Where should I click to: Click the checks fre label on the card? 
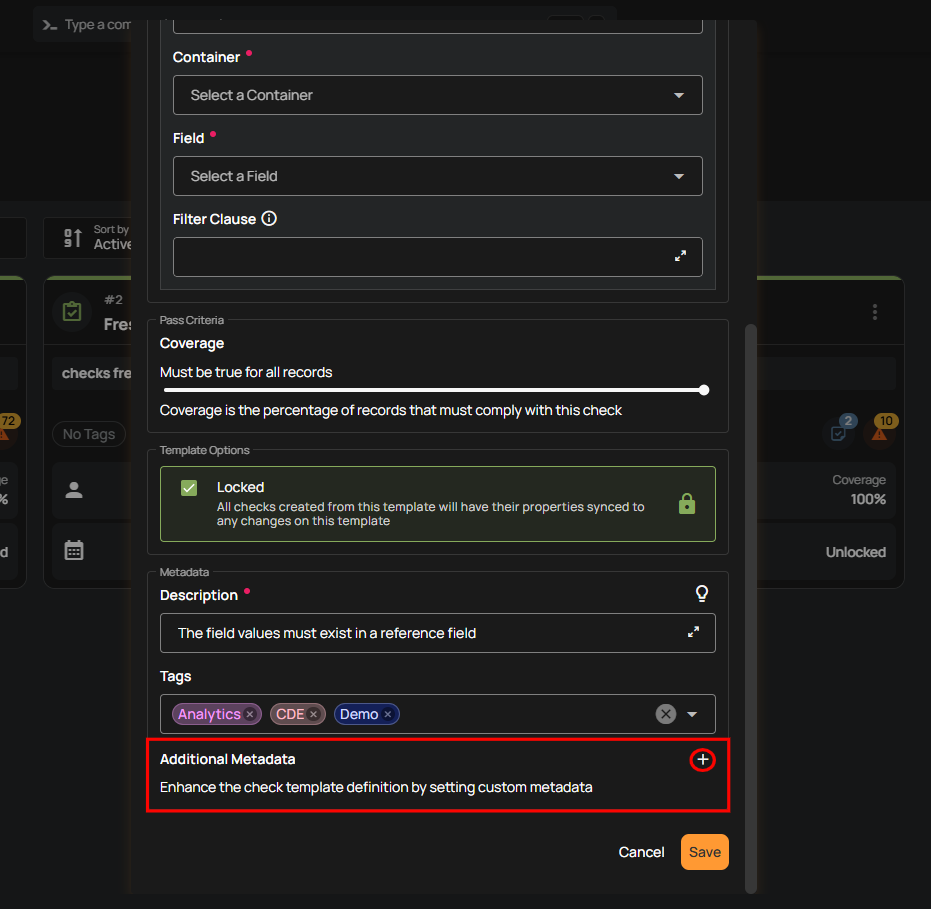(96, 373)
